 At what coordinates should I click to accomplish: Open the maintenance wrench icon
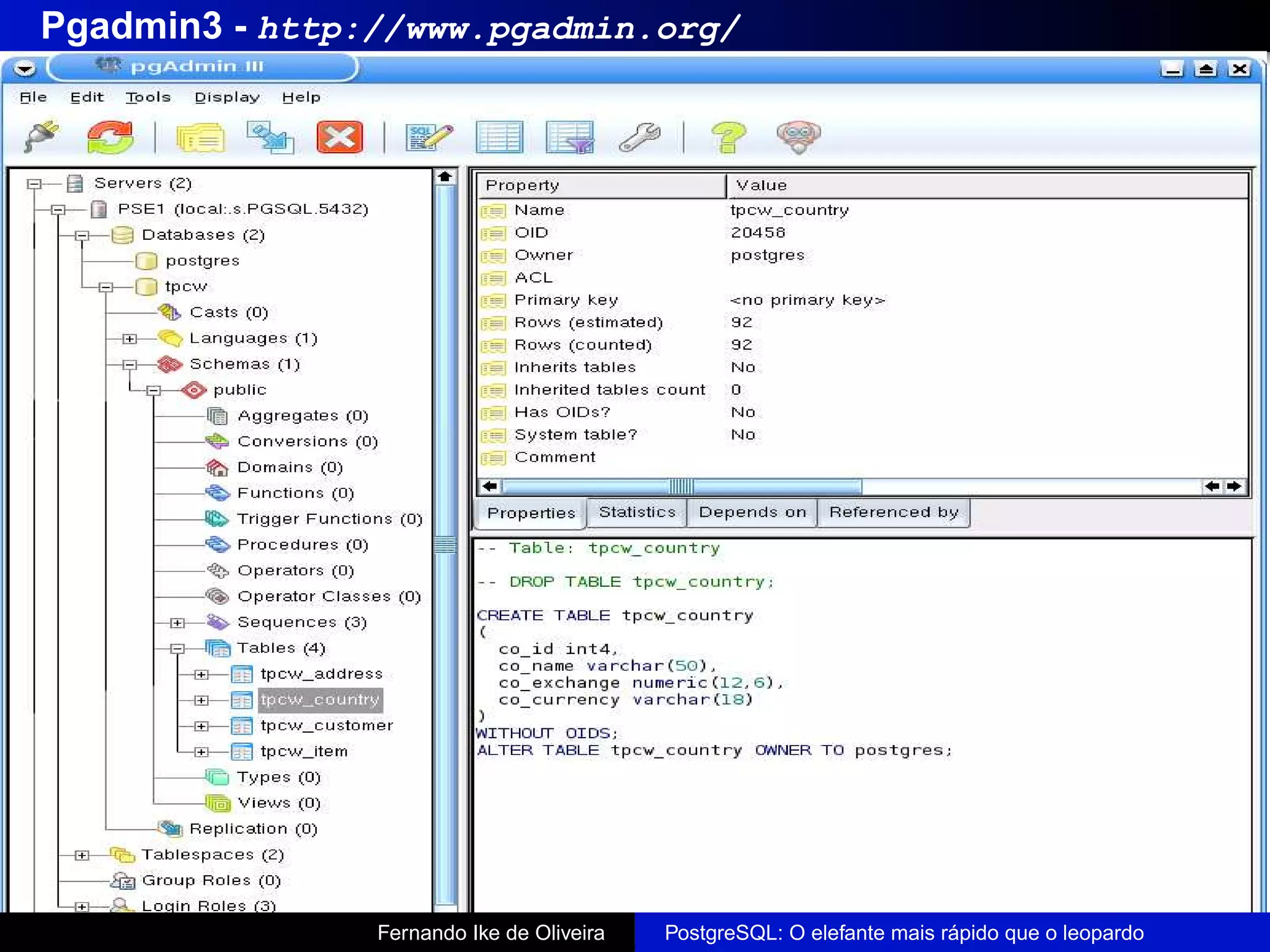tap(640, 137)
